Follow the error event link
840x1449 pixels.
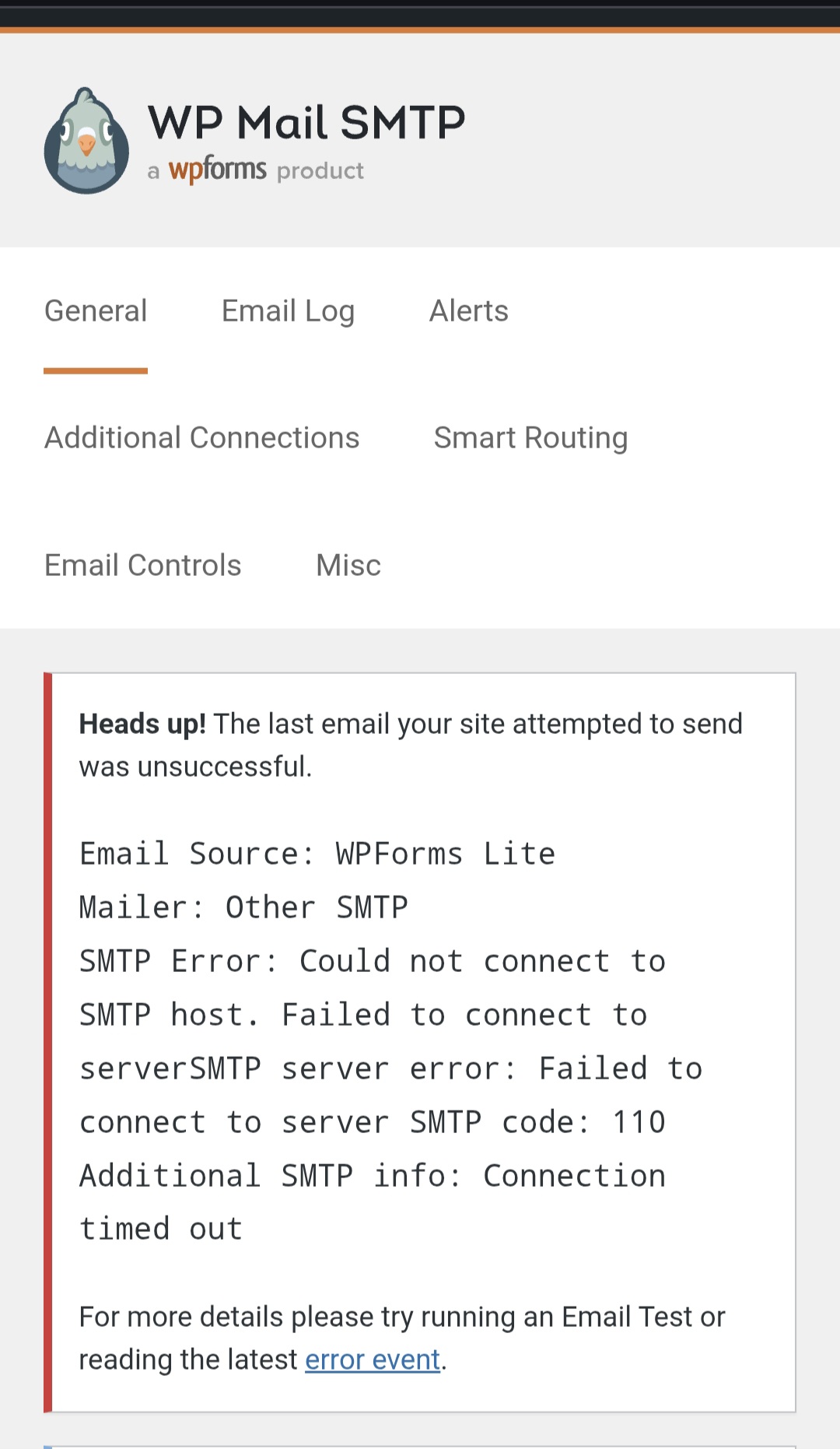[x=373, y=1360]
